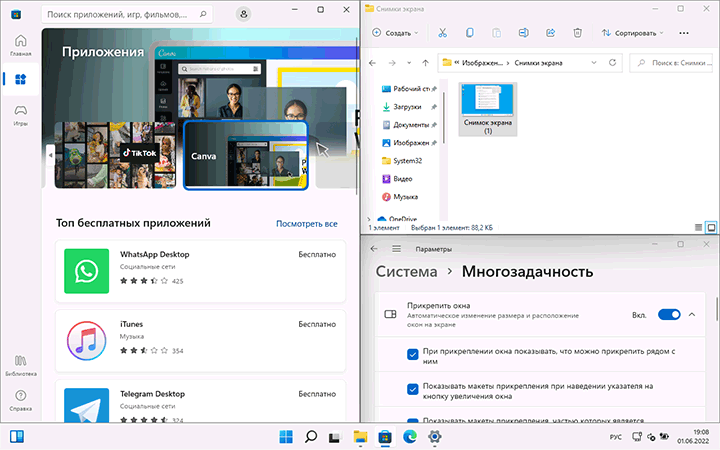Image resolution: width=720 pixels, height=450 pixels.
Task: Uncheck show snap layouts on maximize hover
Action: click(x=412, y=389)
